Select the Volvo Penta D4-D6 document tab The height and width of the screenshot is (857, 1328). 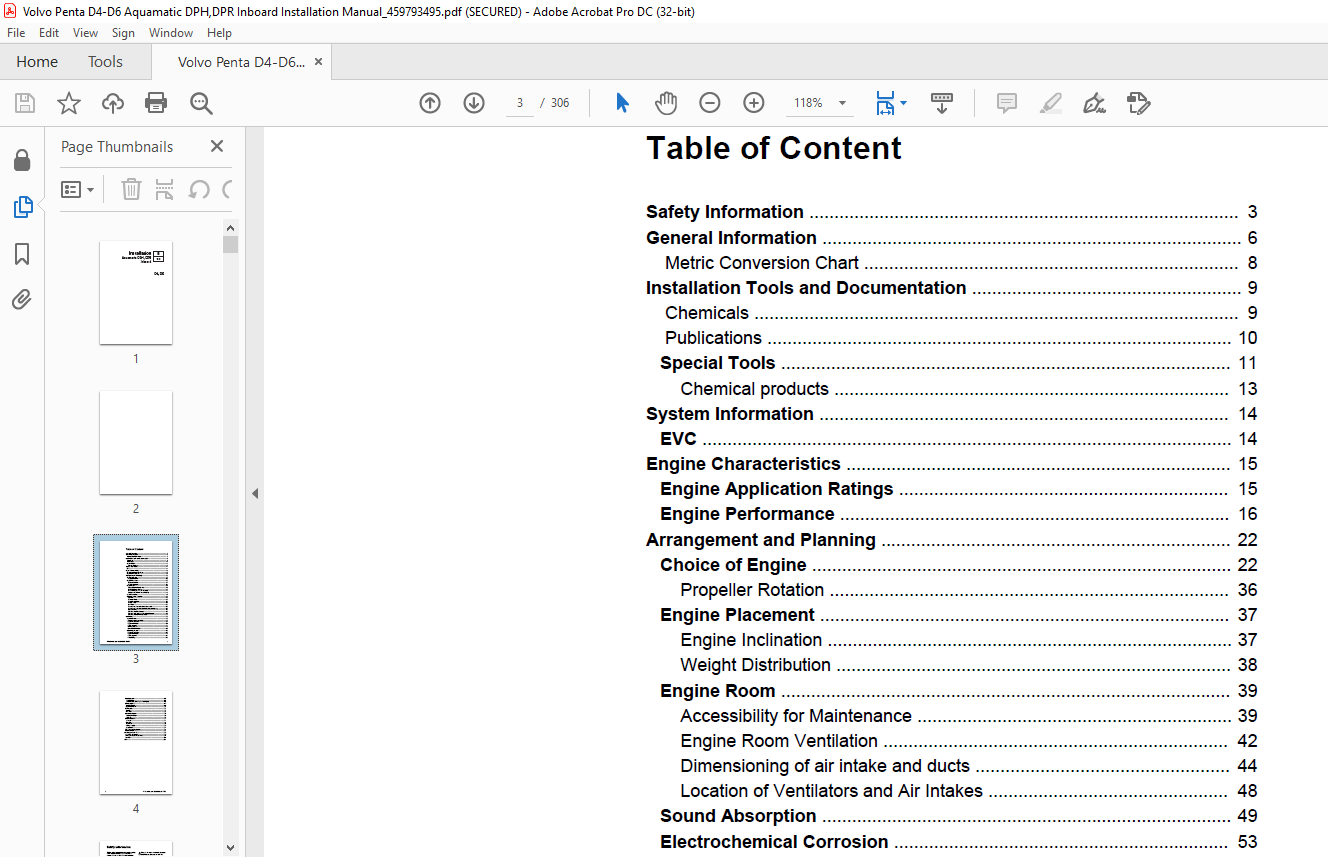click(x=241, y=62)
